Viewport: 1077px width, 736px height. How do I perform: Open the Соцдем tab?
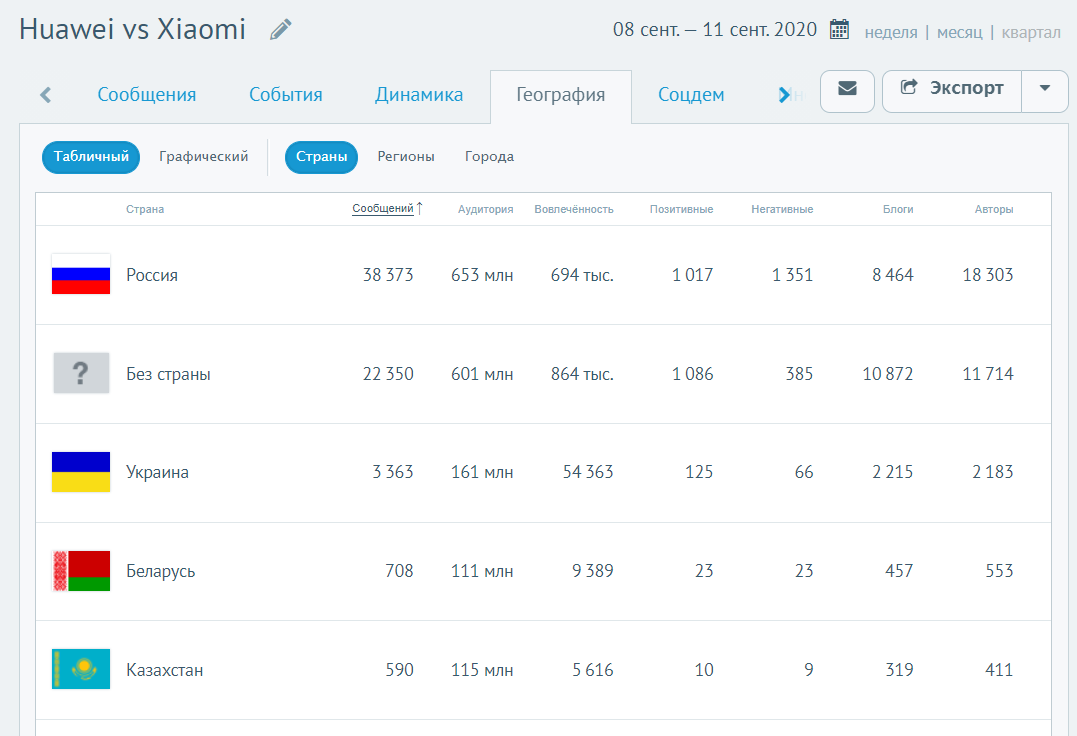click(x=691, y=95)
